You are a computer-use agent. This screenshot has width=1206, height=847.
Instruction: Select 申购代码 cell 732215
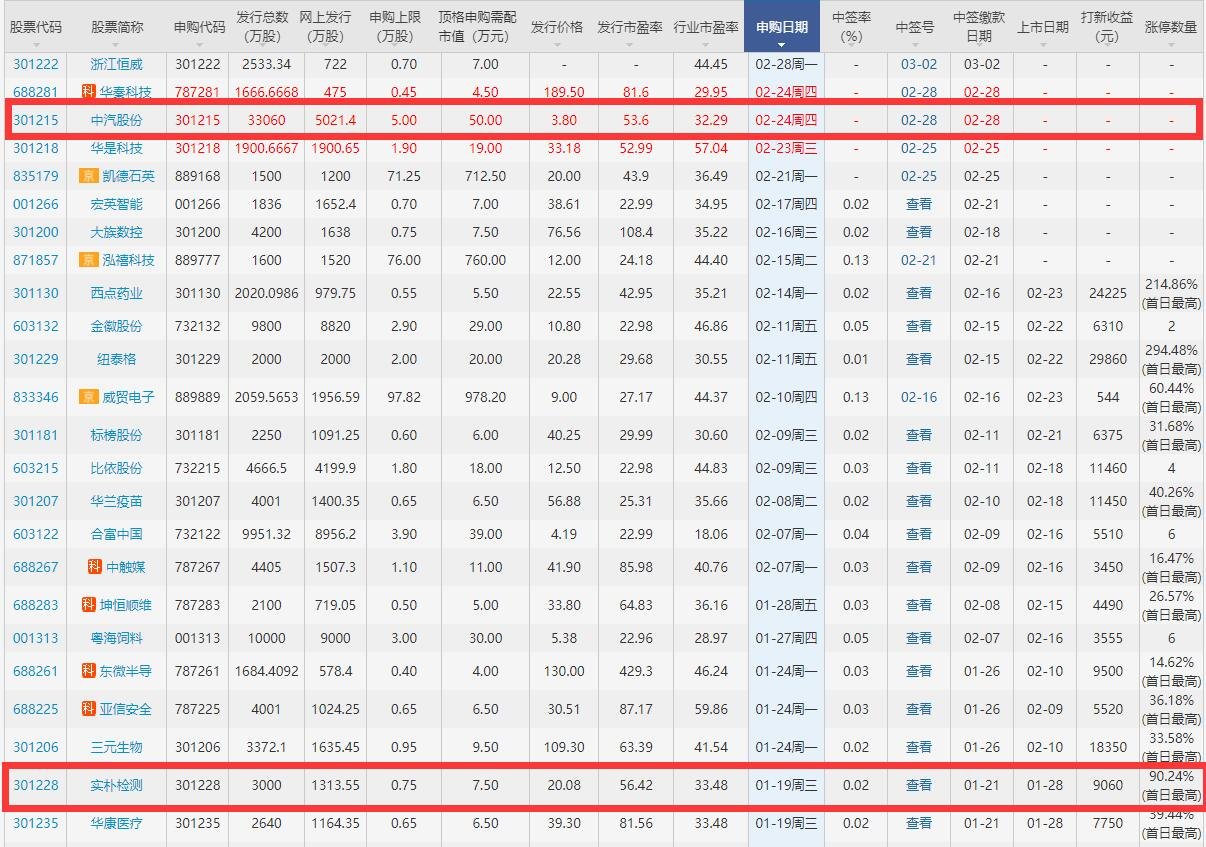198,468
